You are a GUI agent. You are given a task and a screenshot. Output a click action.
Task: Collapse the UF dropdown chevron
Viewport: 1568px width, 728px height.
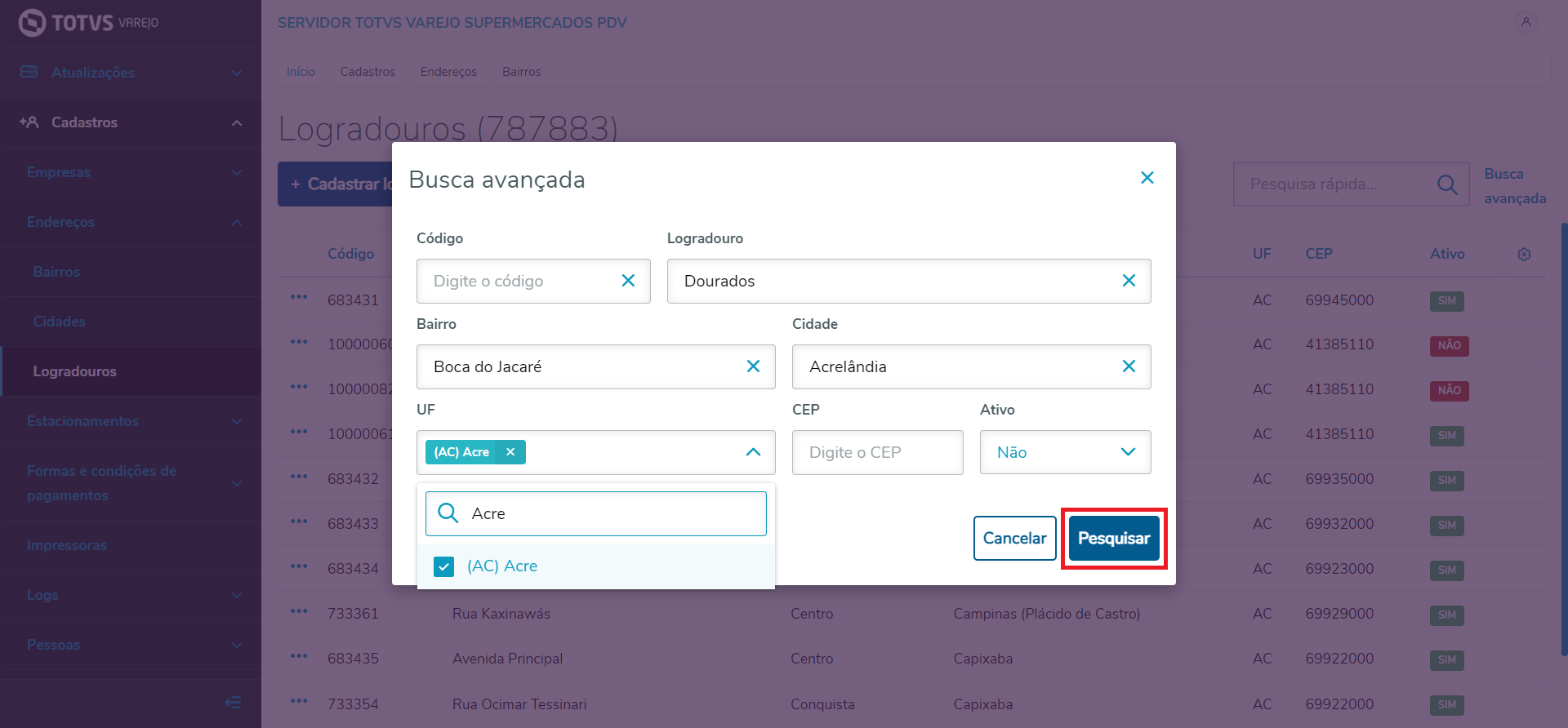753,452
